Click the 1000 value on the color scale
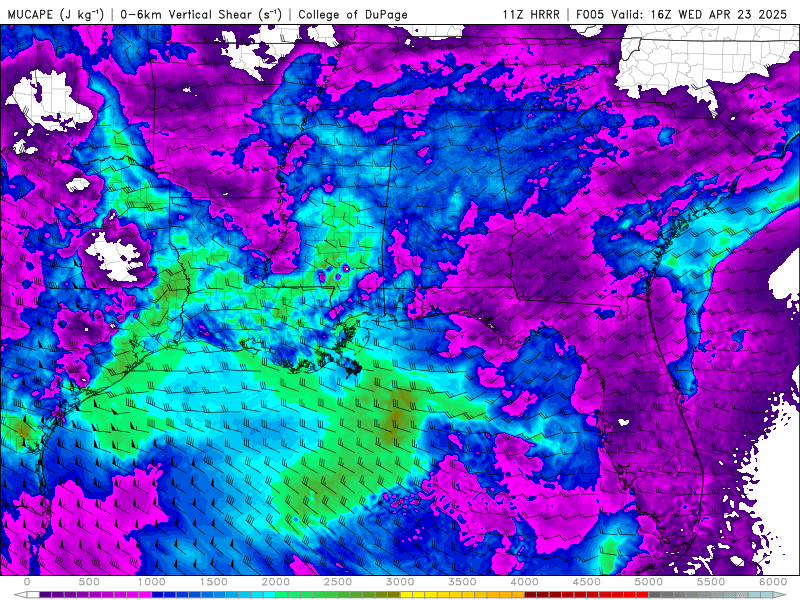 (152, 582)
